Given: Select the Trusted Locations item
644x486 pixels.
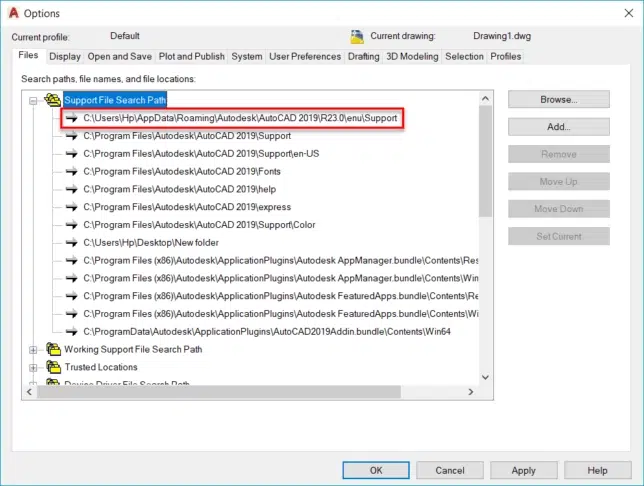Looking at the screenshot, I should pyautogui.click(x=101, y=367).
